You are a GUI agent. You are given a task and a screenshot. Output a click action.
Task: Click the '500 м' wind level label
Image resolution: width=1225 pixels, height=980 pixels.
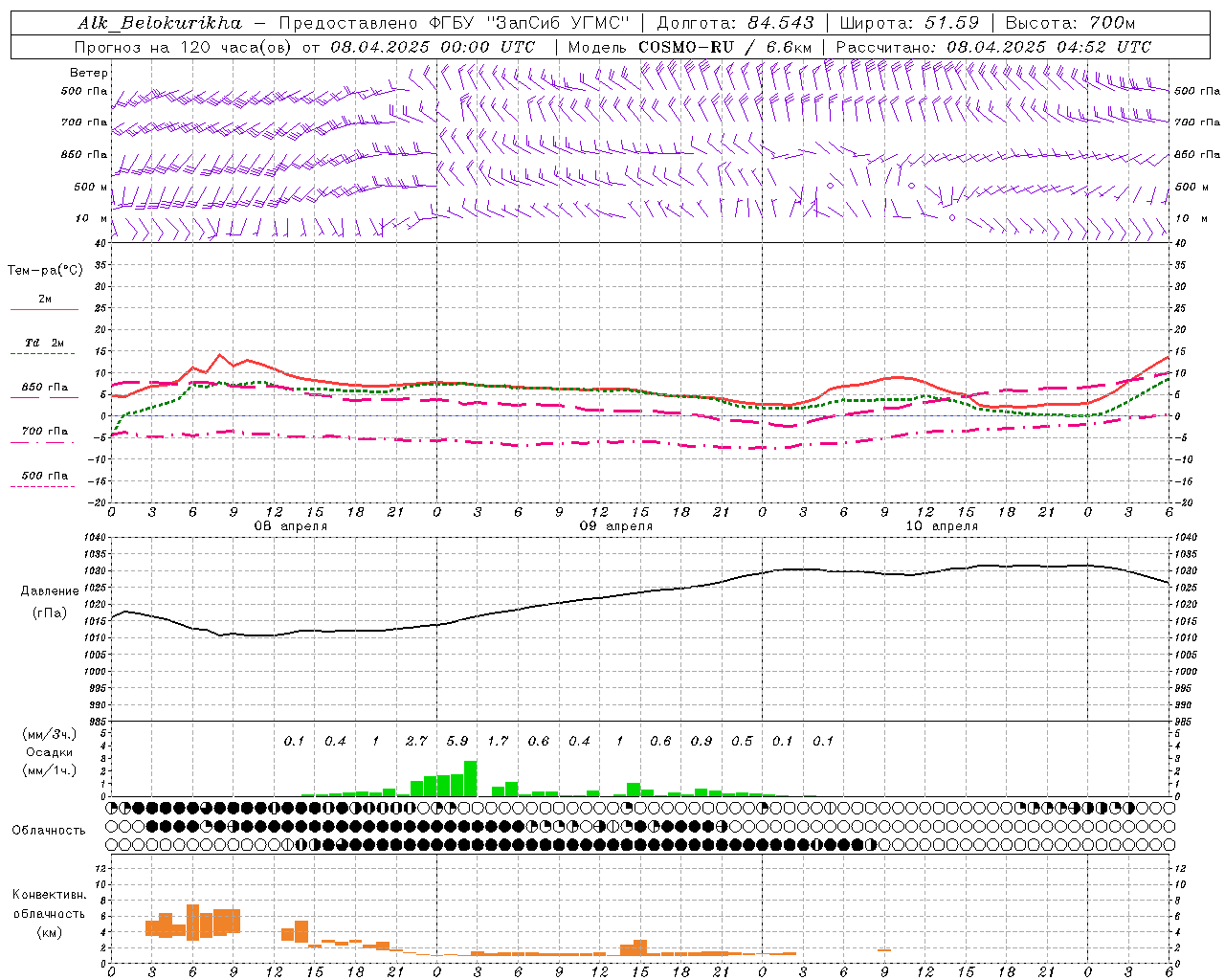tap(92, 187)
